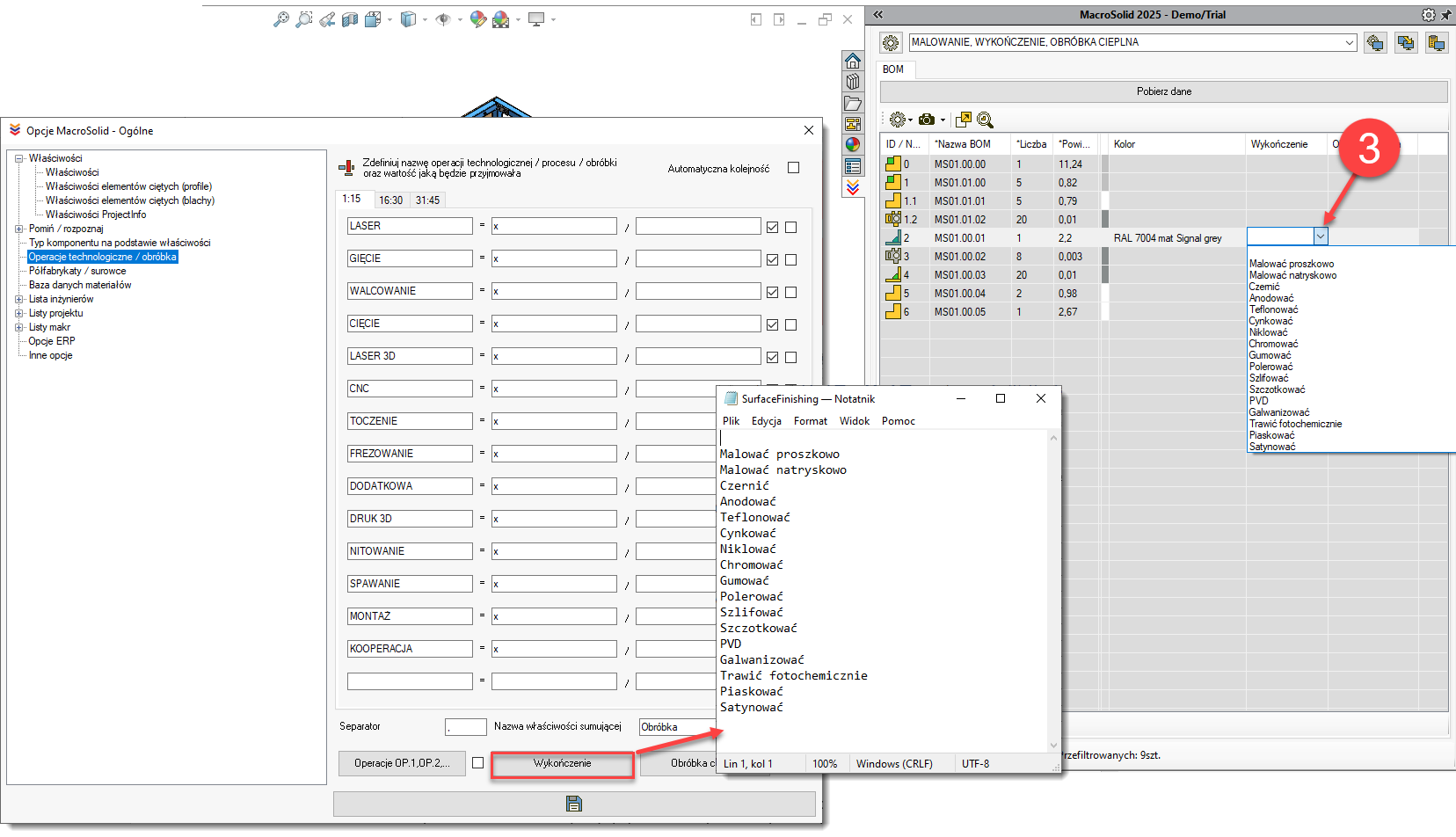
Task: Expand the Pomiń / rozpoznaj tree node
Action: (x=19, y=229)
